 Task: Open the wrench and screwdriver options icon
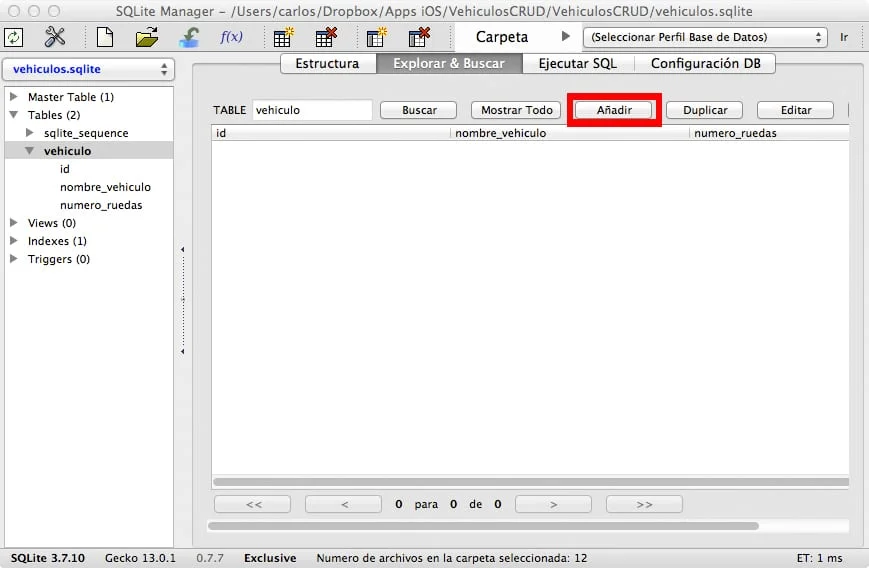[55, 37]
